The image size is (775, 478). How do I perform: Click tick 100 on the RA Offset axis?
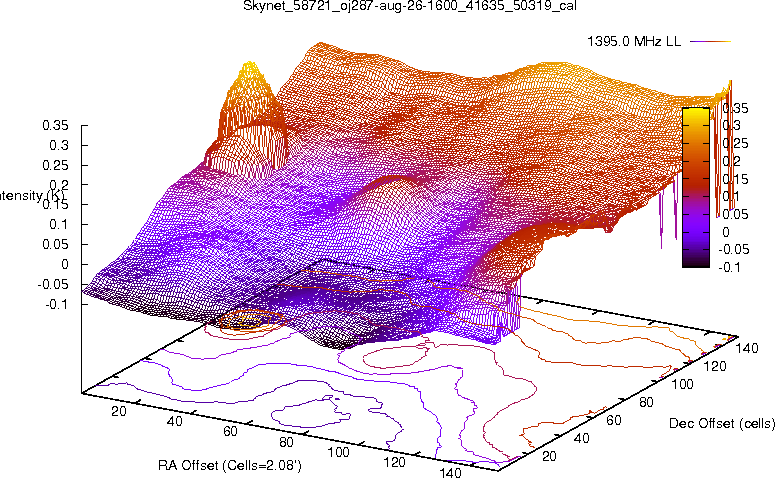pos(339,452)
